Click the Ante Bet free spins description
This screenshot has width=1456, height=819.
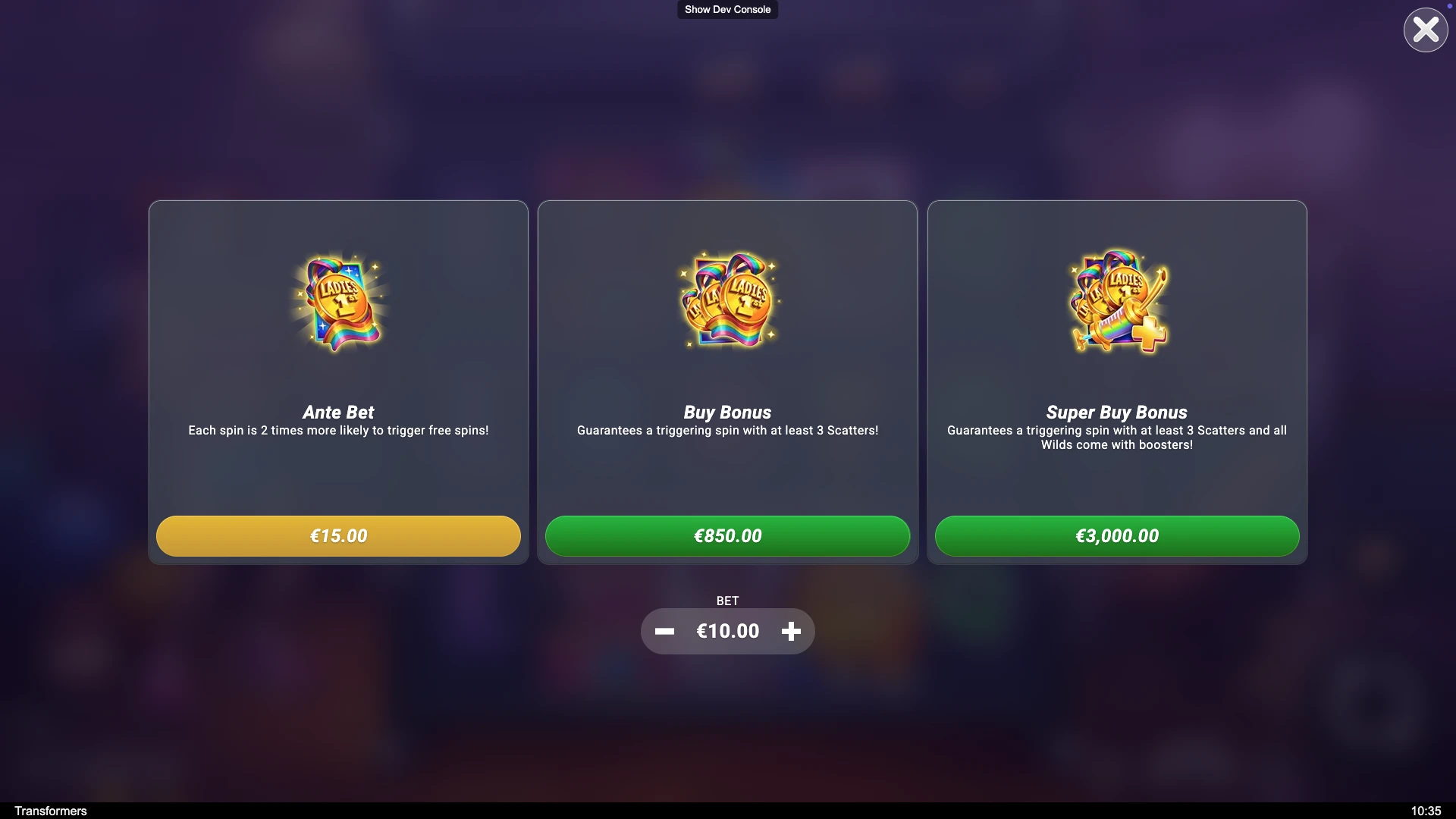338,431
